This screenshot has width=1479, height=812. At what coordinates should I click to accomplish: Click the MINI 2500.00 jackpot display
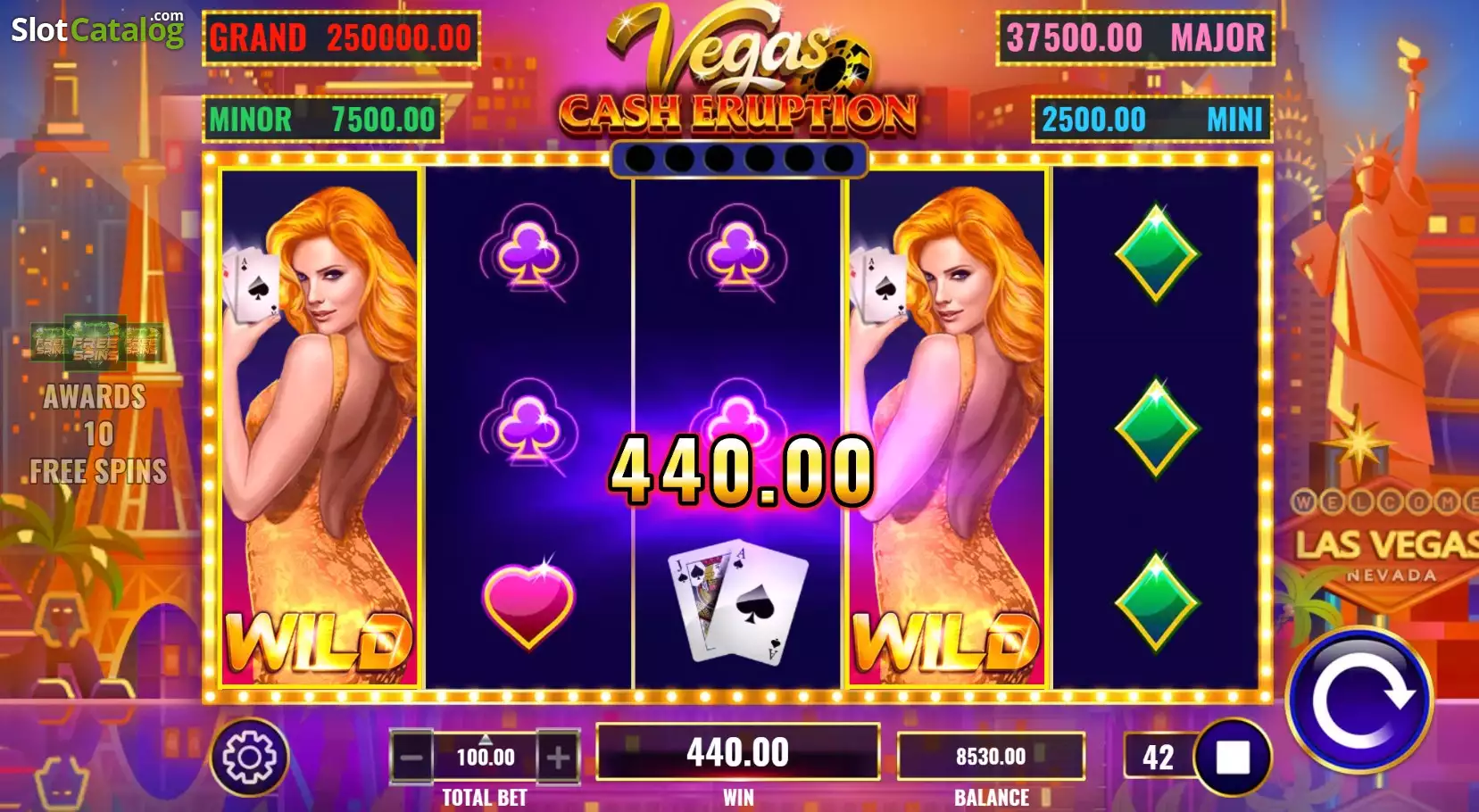pyautogui.click(x=1152, y=120)
